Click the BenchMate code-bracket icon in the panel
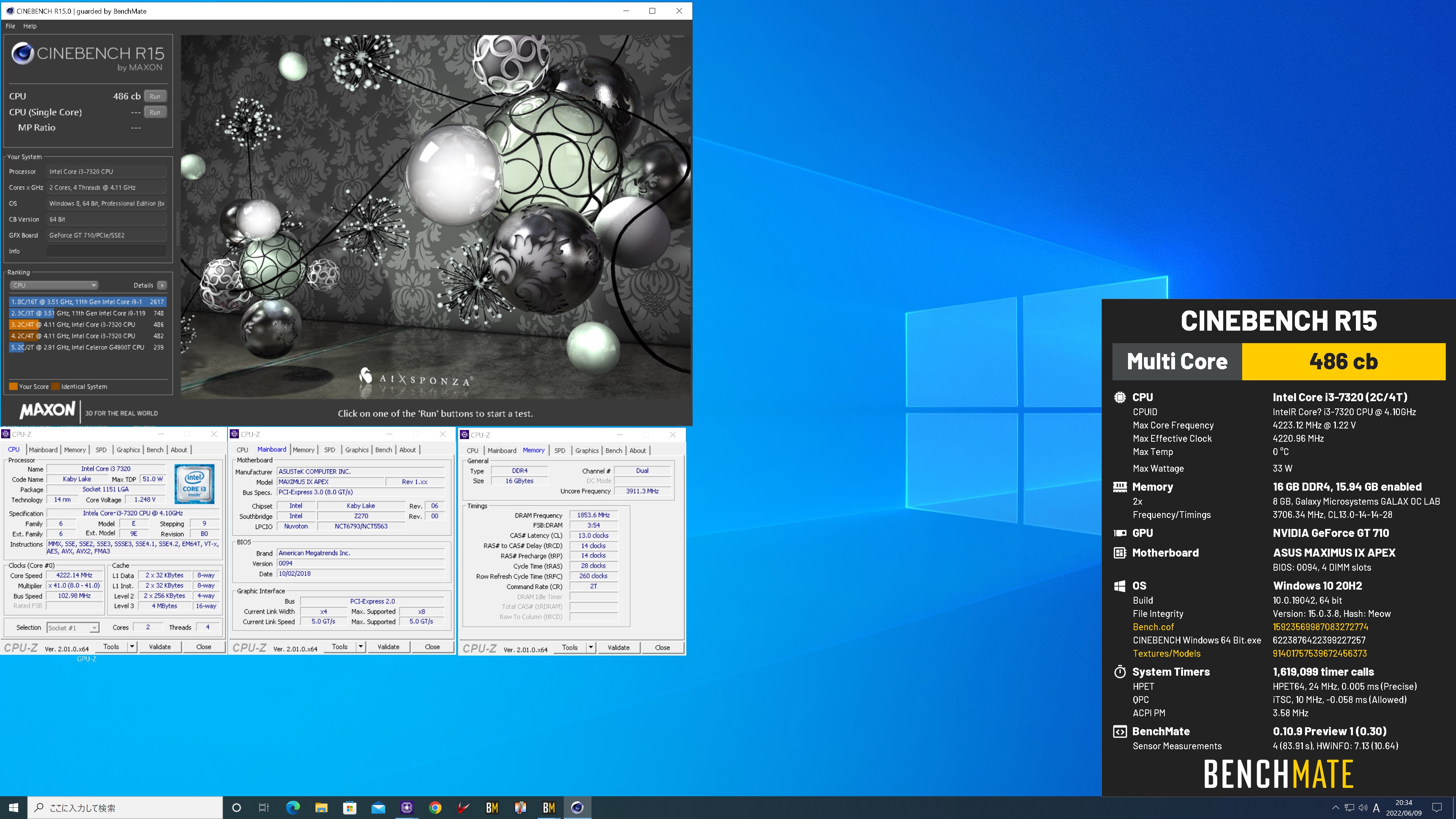The width and height of the screenshot is (1456, 819). tap(1119, 731)
